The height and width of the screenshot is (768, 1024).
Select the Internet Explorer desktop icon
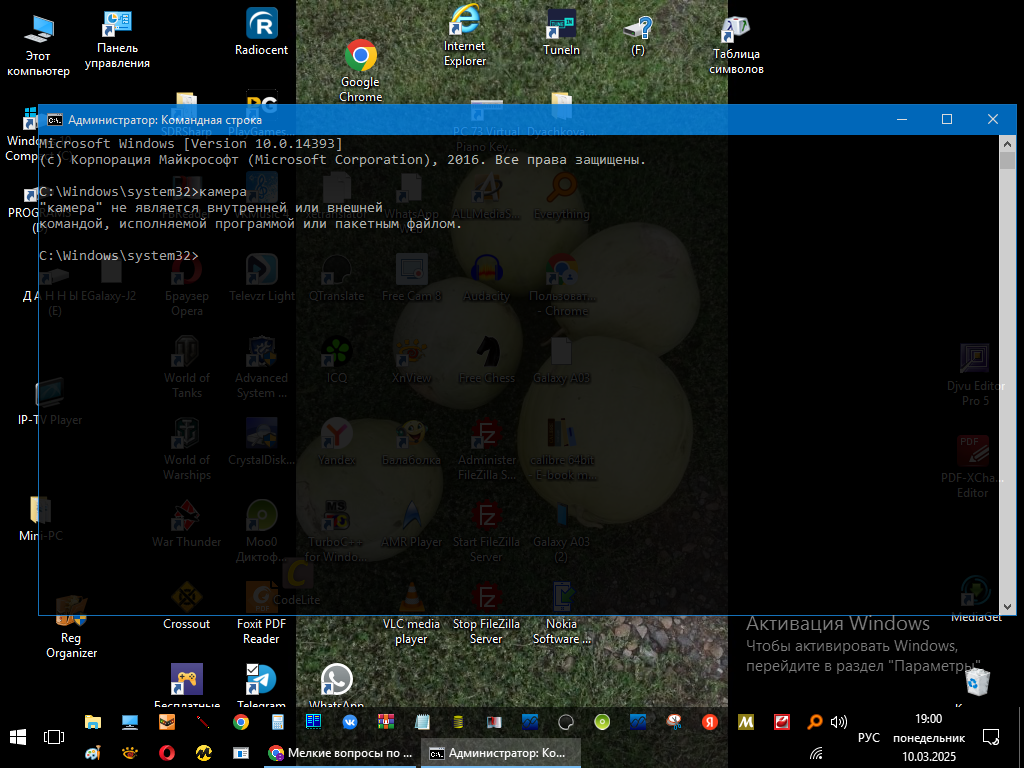click(x=464, y=36)
